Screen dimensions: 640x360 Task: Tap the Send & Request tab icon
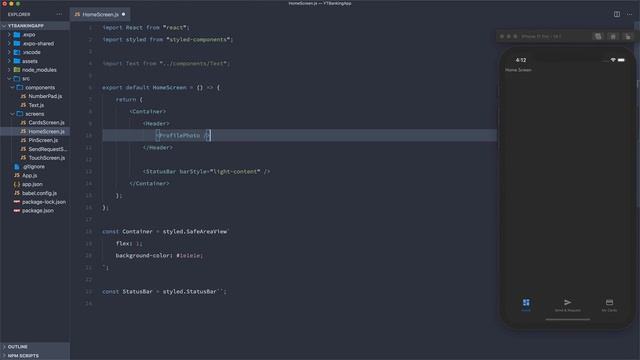567,302
